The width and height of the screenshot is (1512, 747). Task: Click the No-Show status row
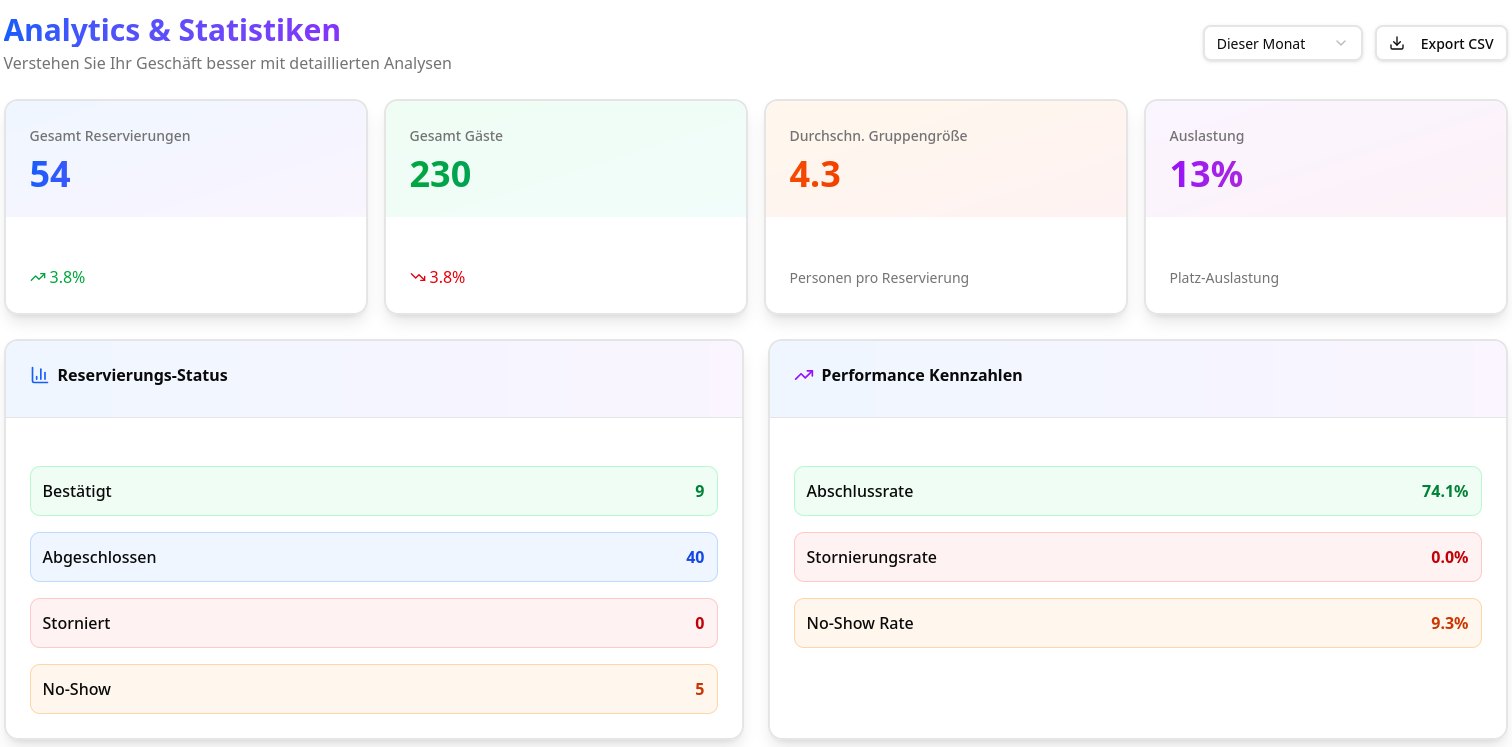(373, 689)
